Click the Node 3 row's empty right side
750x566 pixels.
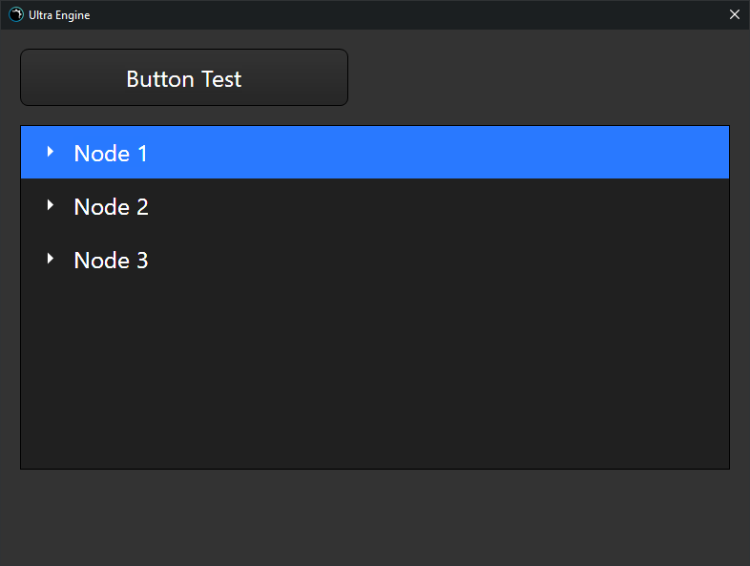point(450,260)
